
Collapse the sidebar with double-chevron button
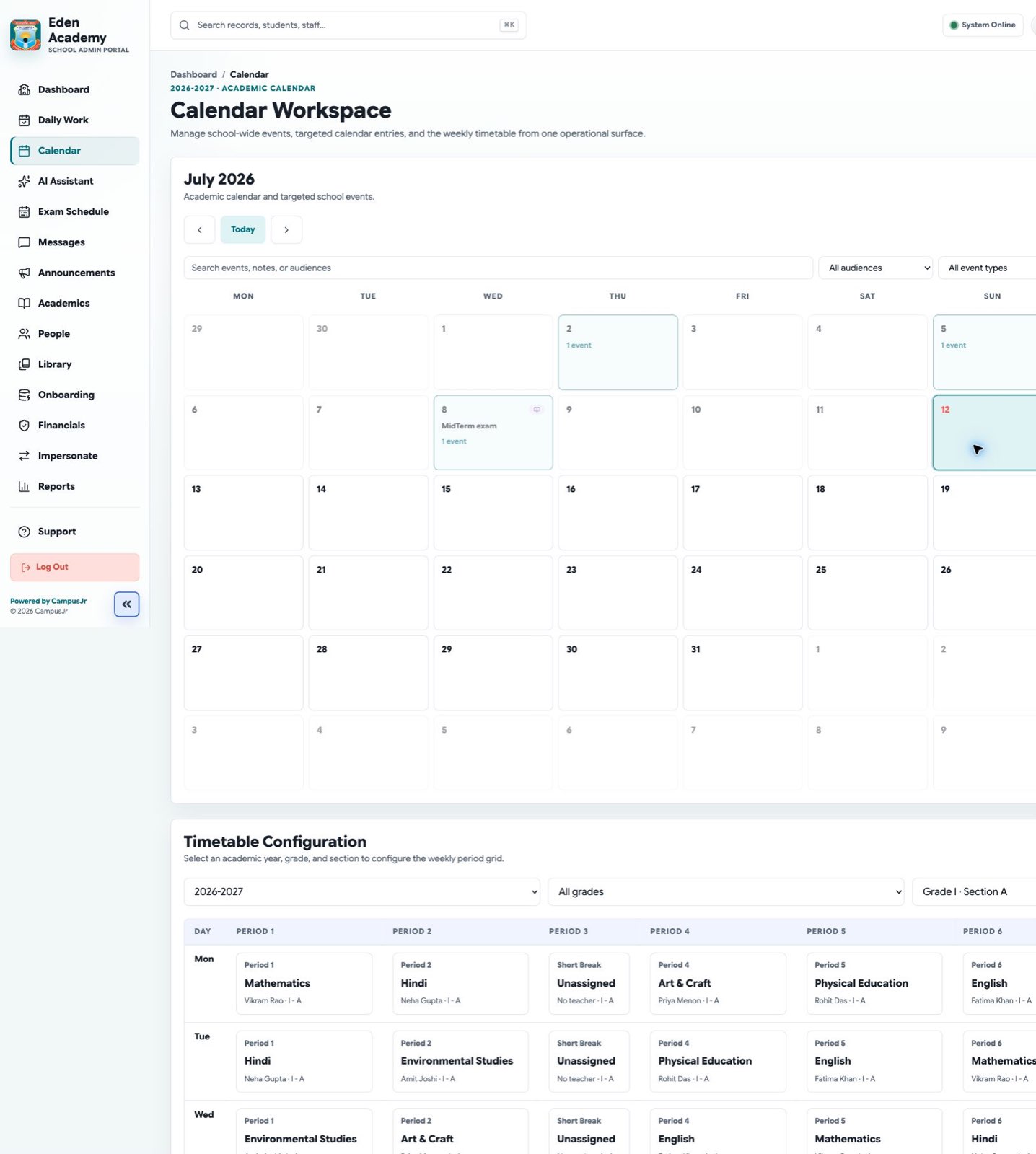[126, 604]
